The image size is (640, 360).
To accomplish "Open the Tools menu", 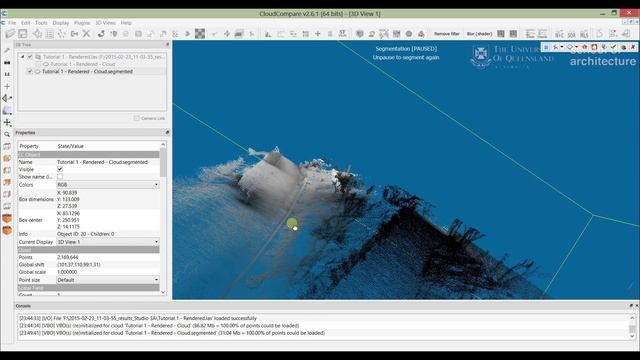I will tap(41, 23).
